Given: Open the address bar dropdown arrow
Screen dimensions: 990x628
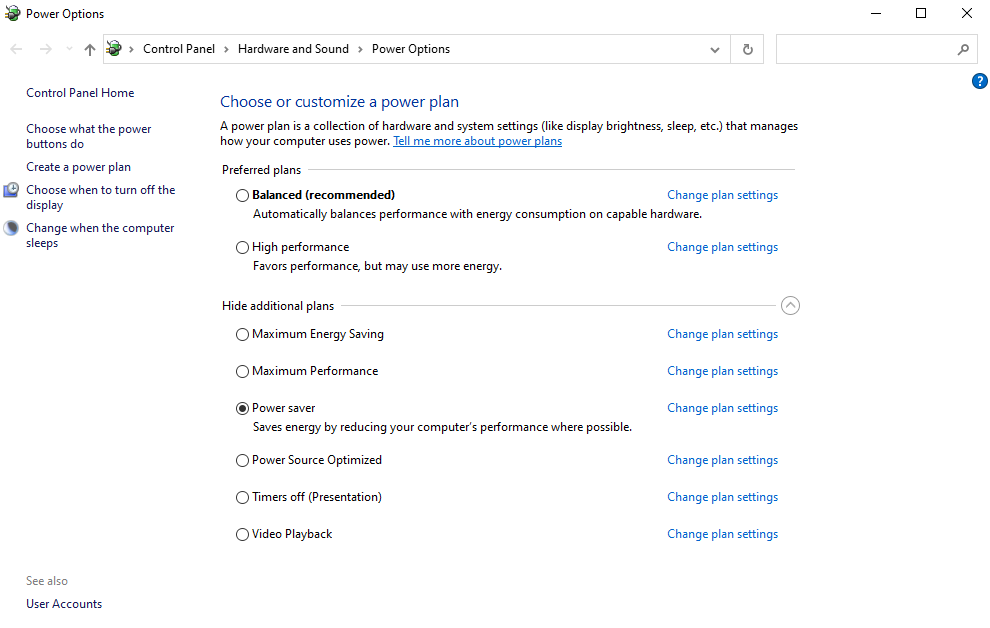Looking at the screenshot, I should (x=714, y=48).
